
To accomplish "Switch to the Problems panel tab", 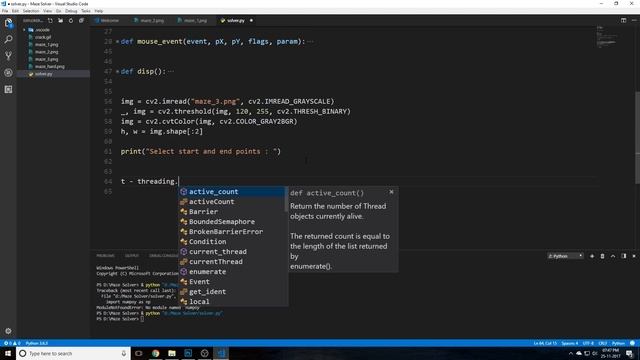I will [x=105, y=256].
